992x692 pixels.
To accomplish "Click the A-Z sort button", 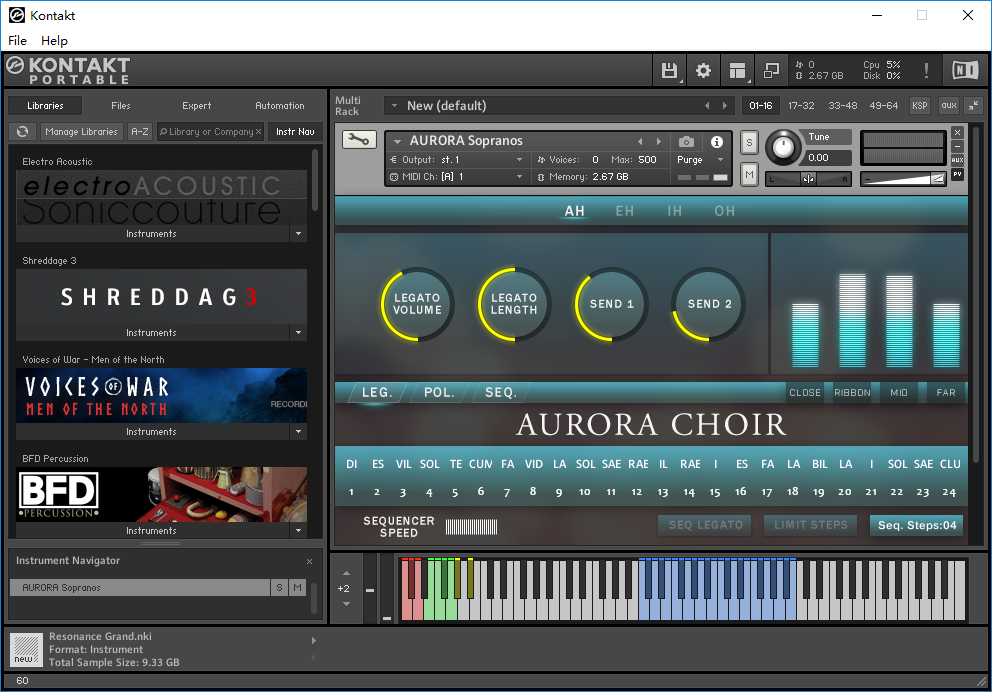I will pos(140,132).
